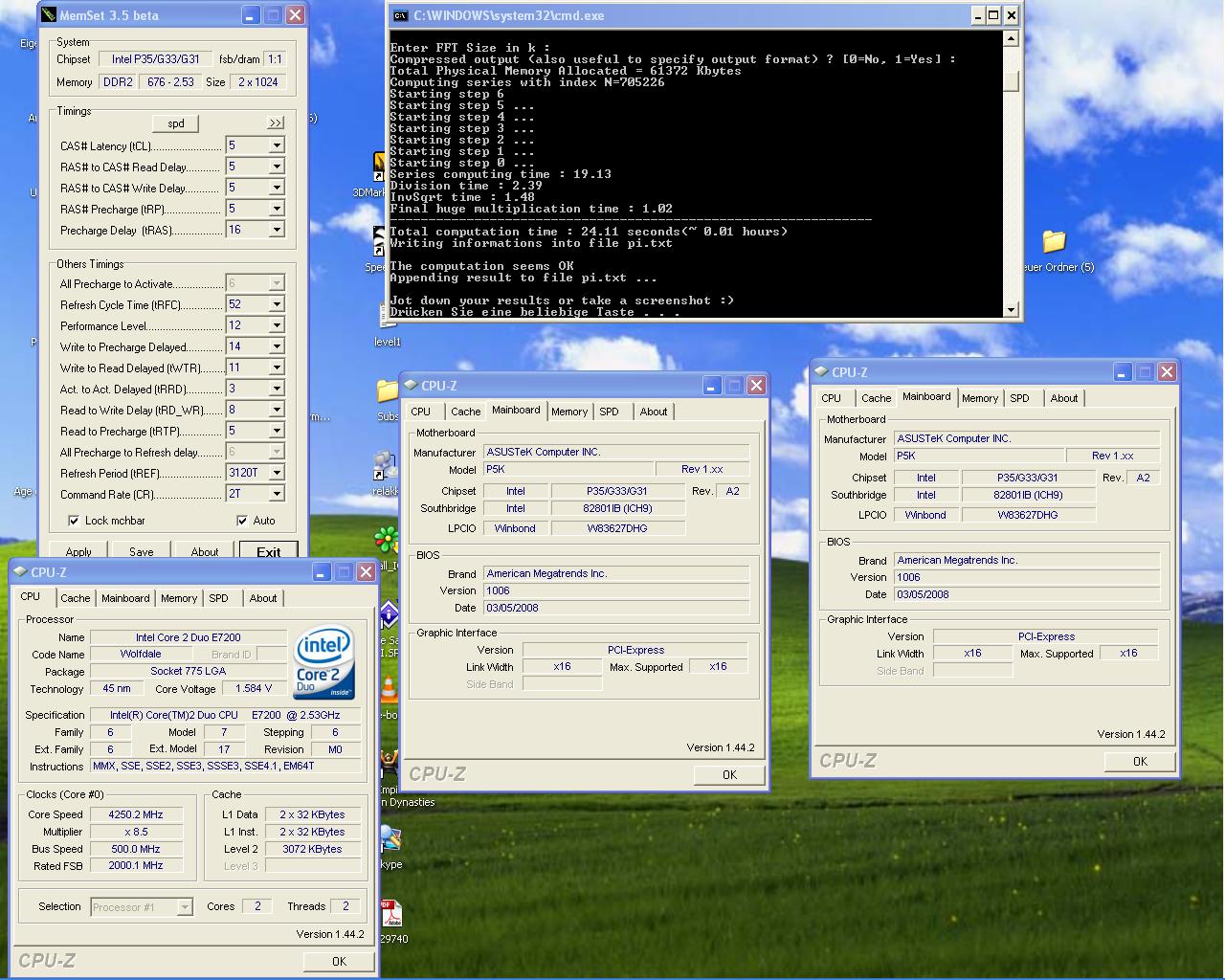Click OK in the middle CPU-Z window

(x=729, y=774)
